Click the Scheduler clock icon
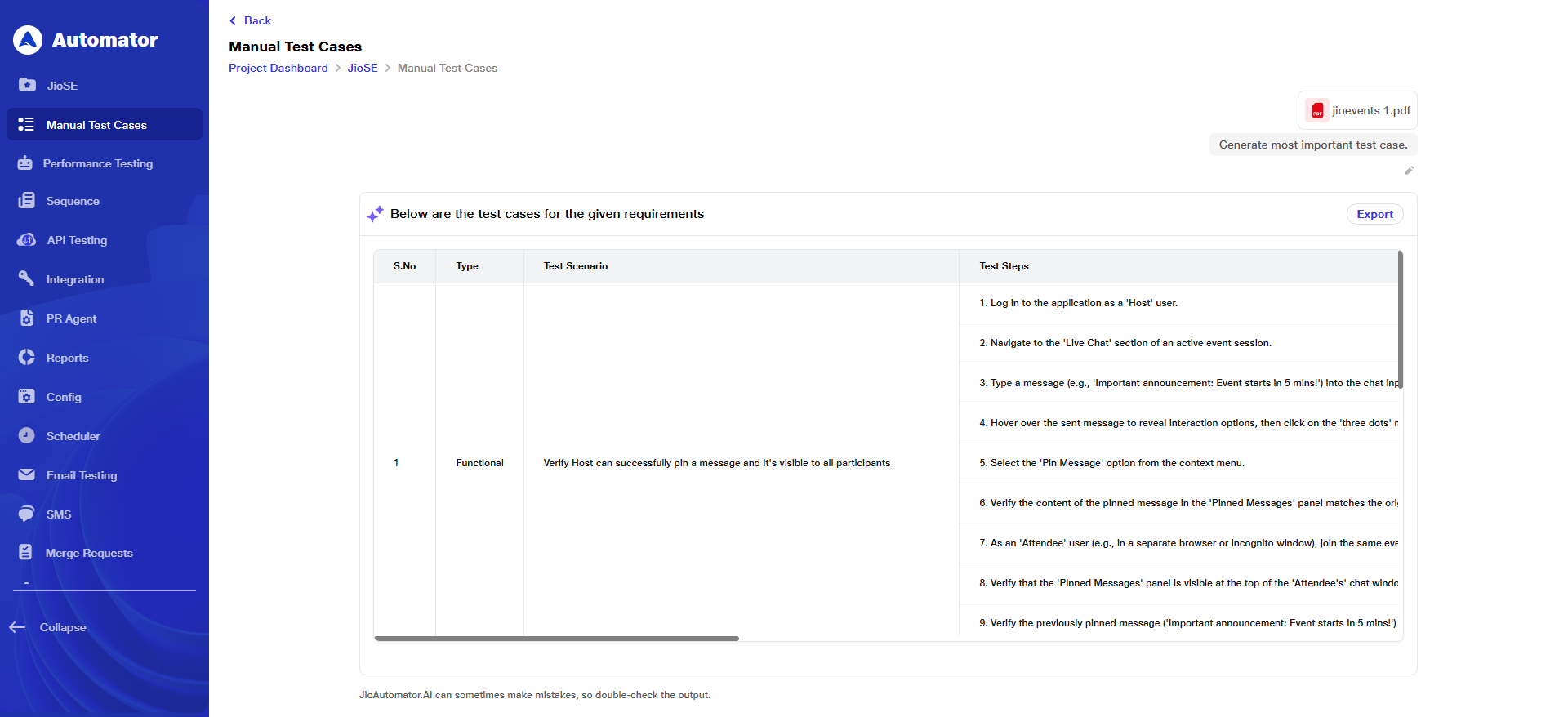The width and height of the screenshot is (1568, 717). [26, 435]
